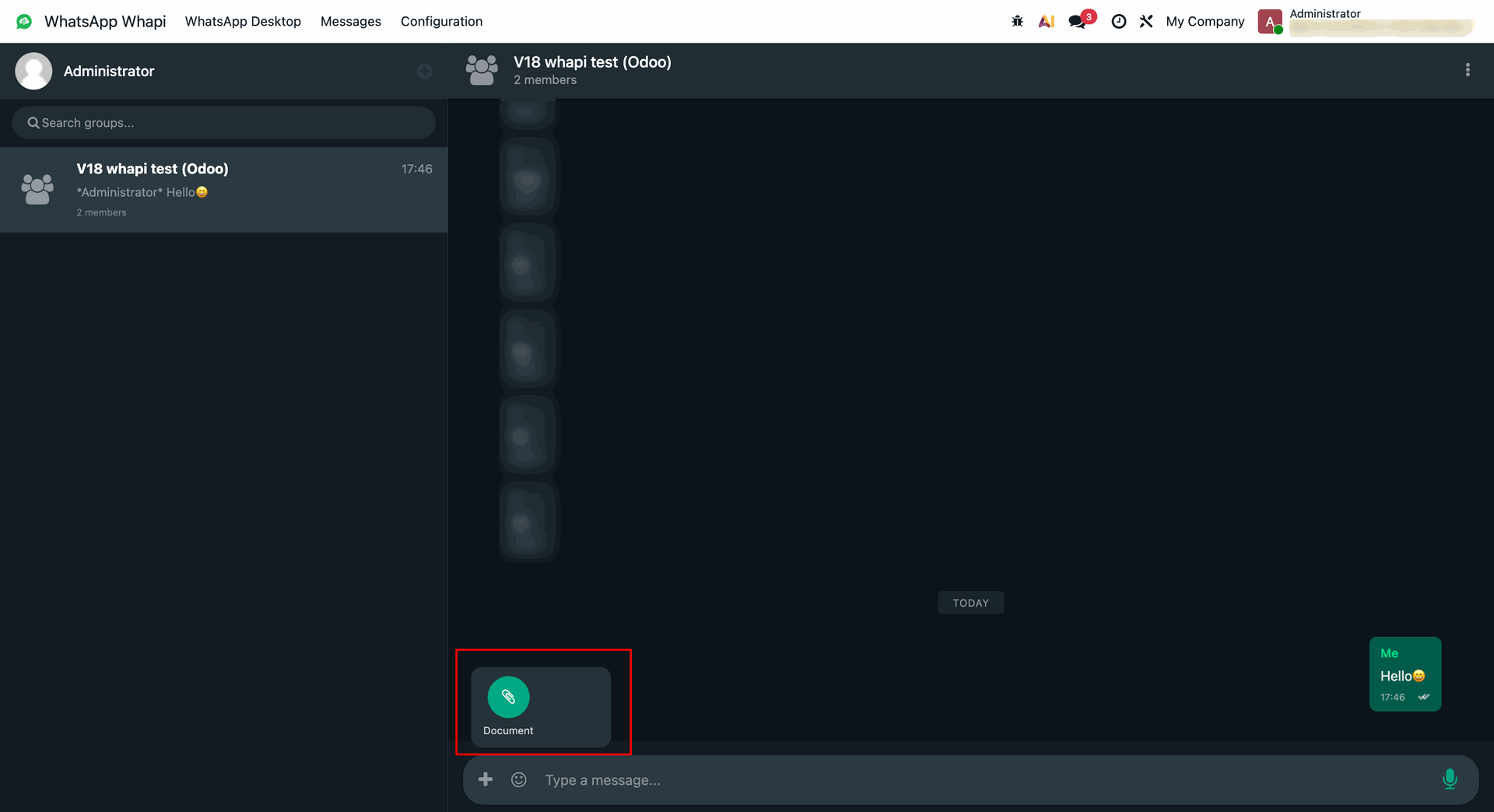
Task: Click the Administrator user avatar in top bar
Action: 1270,22
